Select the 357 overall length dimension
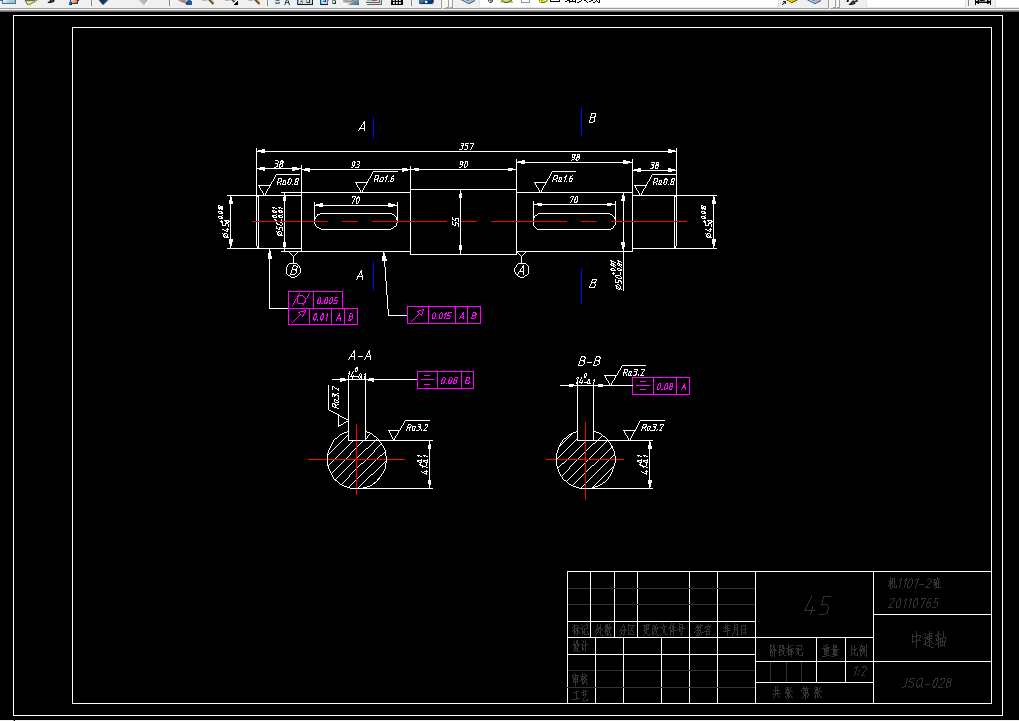 (x=467, y=146)
